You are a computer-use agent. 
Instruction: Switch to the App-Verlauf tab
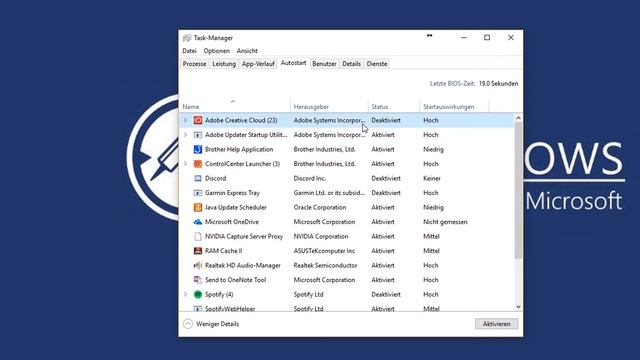(x=258, y=64)
